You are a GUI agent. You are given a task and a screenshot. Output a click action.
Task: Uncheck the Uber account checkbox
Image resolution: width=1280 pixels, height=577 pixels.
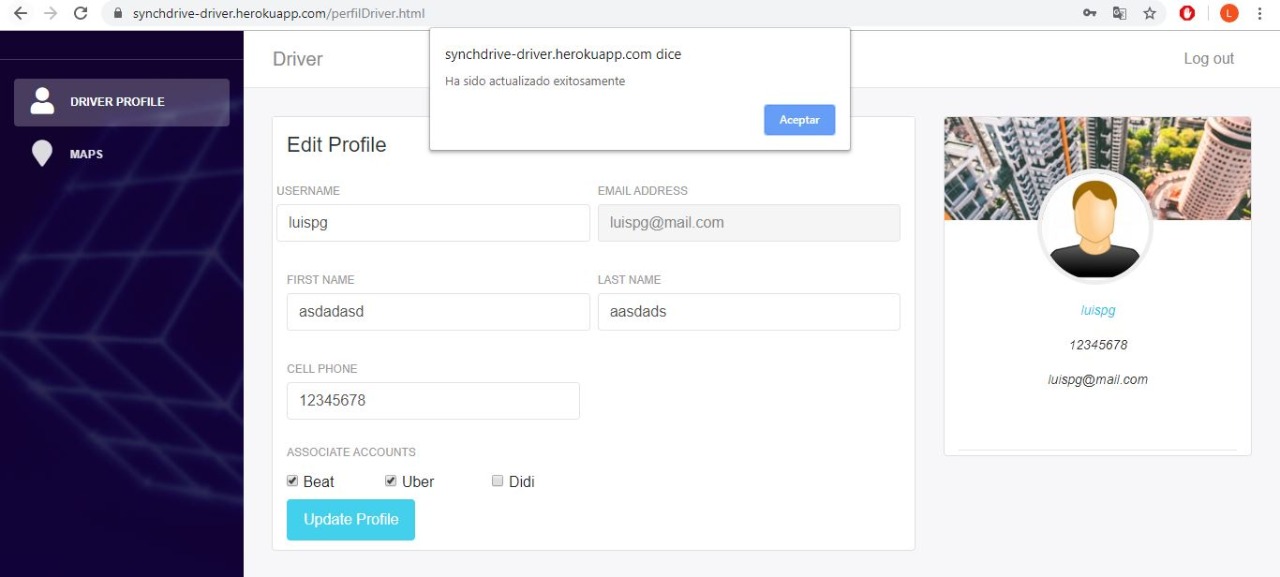[x=392, y=481]
